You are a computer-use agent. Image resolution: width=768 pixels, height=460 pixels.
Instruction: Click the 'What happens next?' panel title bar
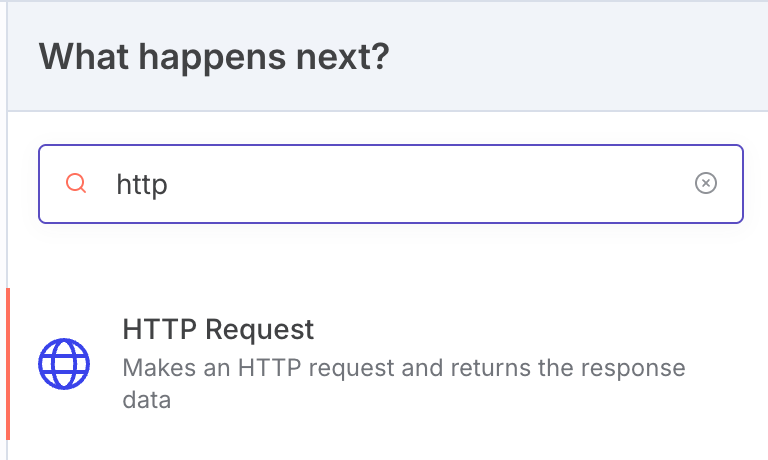500,55
